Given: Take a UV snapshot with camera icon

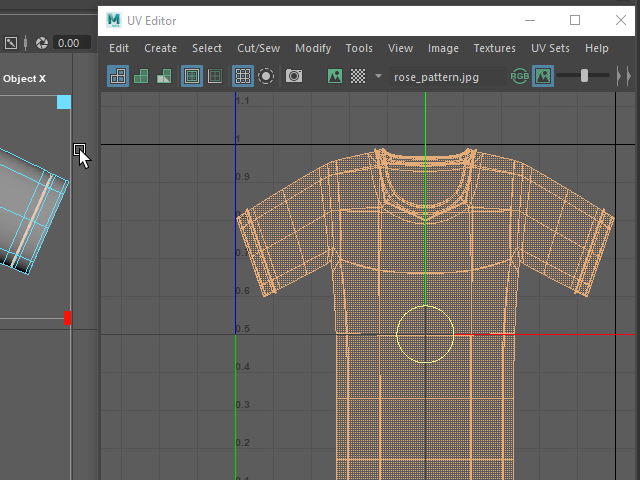Looking at the screenshot, I should pyautogui.click(x=294, y=76).
